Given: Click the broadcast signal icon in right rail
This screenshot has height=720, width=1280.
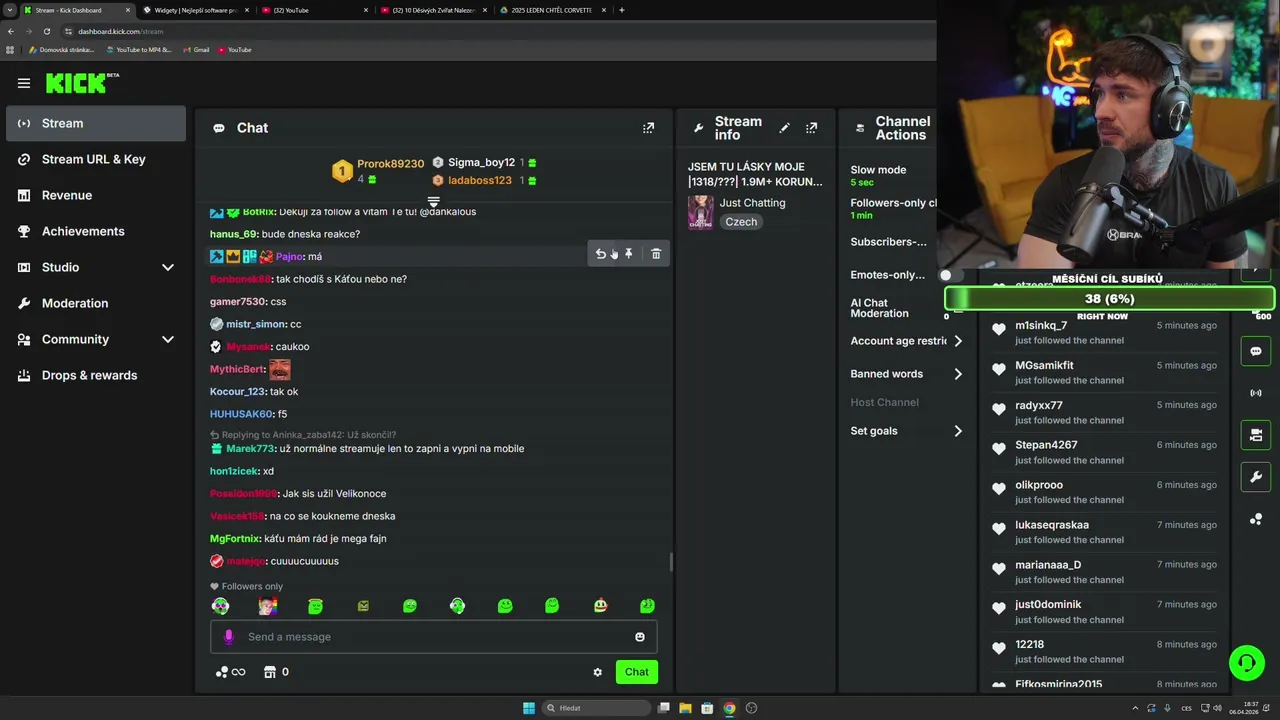Looking at the screenshot, I should pos(1256,393).
